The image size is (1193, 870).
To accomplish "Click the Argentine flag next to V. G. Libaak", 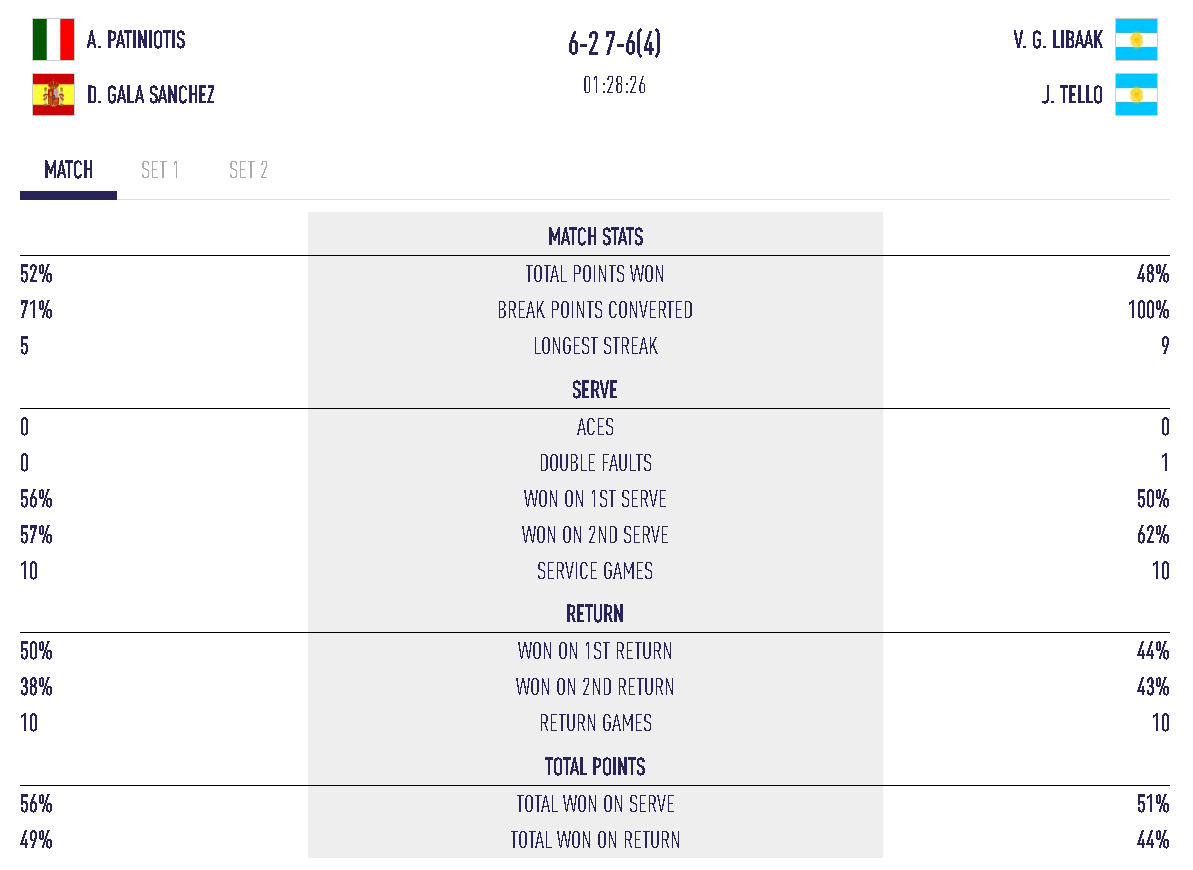I will point(1136,40).
